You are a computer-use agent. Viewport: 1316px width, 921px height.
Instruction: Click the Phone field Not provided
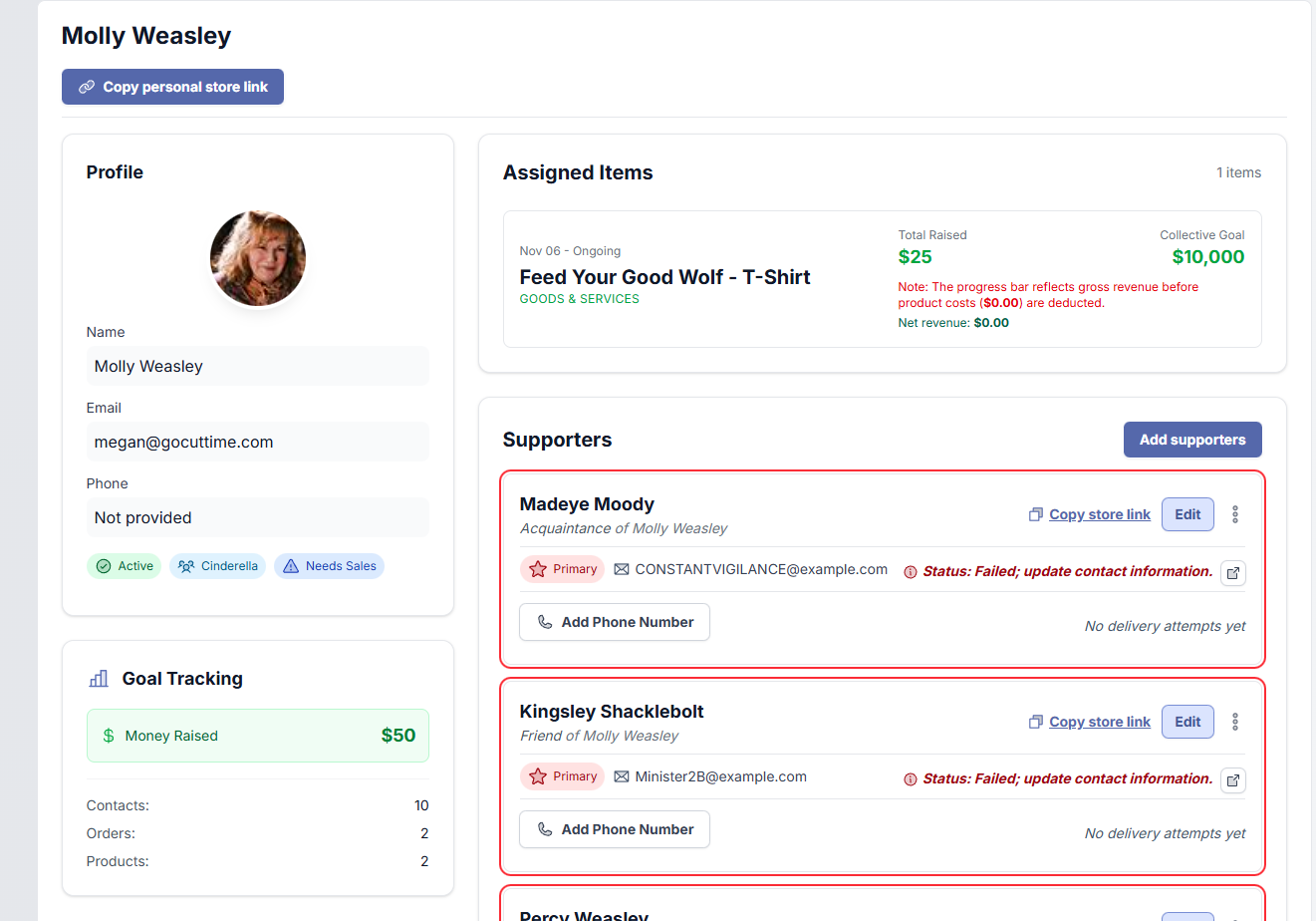tap(258, 517)
